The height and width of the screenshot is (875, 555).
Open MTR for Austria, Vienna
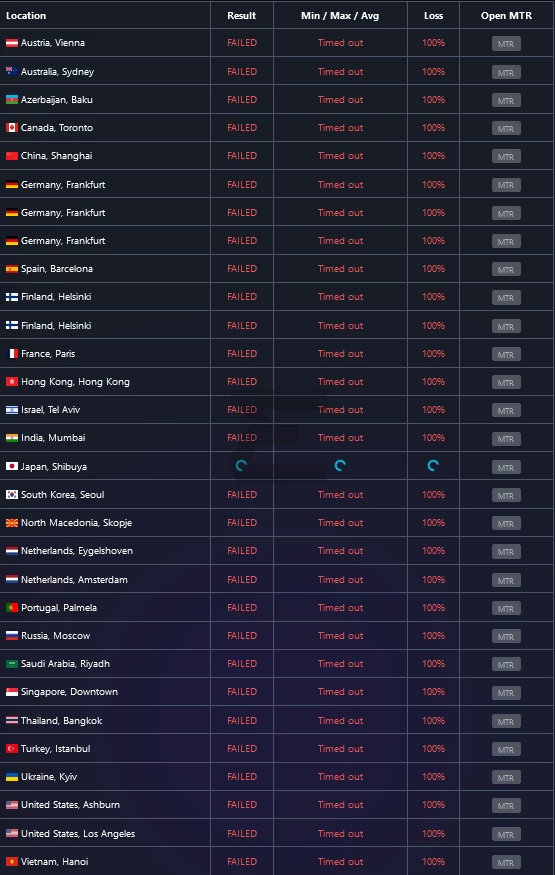point(506,44)
